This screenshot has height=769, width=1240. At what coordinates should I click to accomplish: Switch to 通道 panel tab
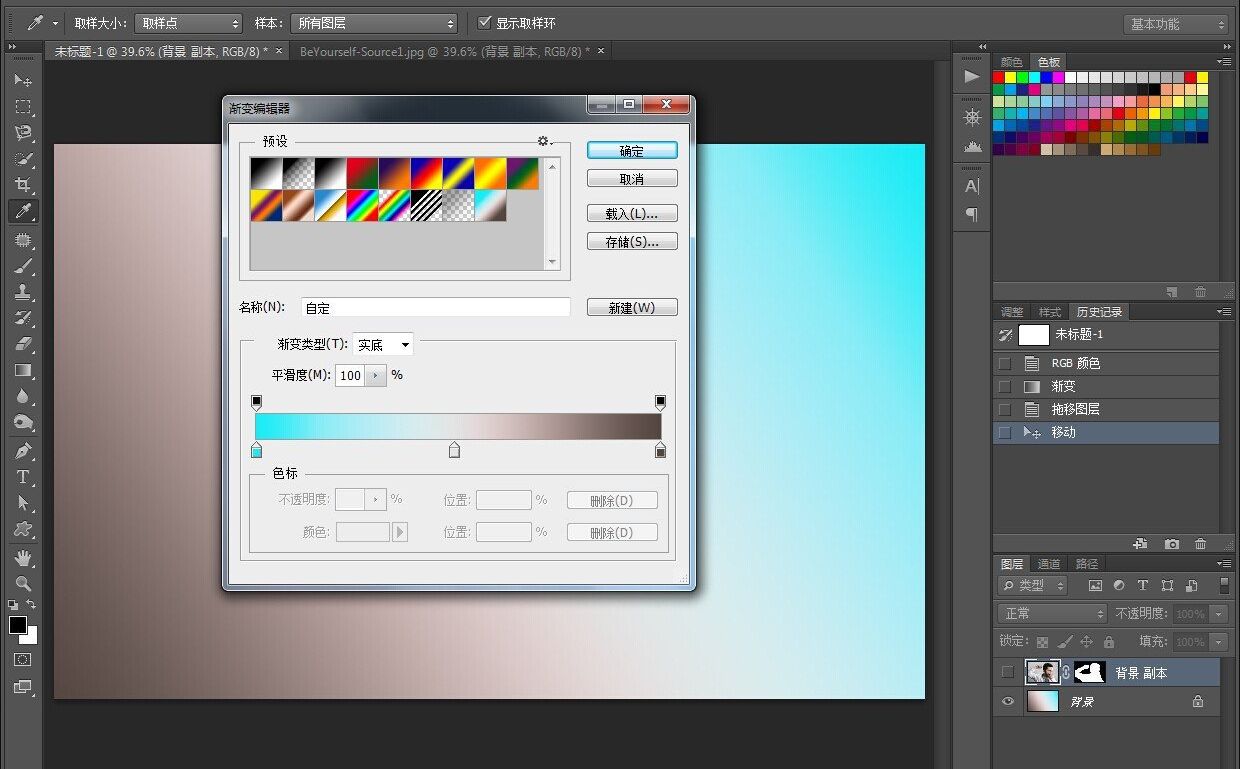pyautogui.click(x=1049, y=564)
